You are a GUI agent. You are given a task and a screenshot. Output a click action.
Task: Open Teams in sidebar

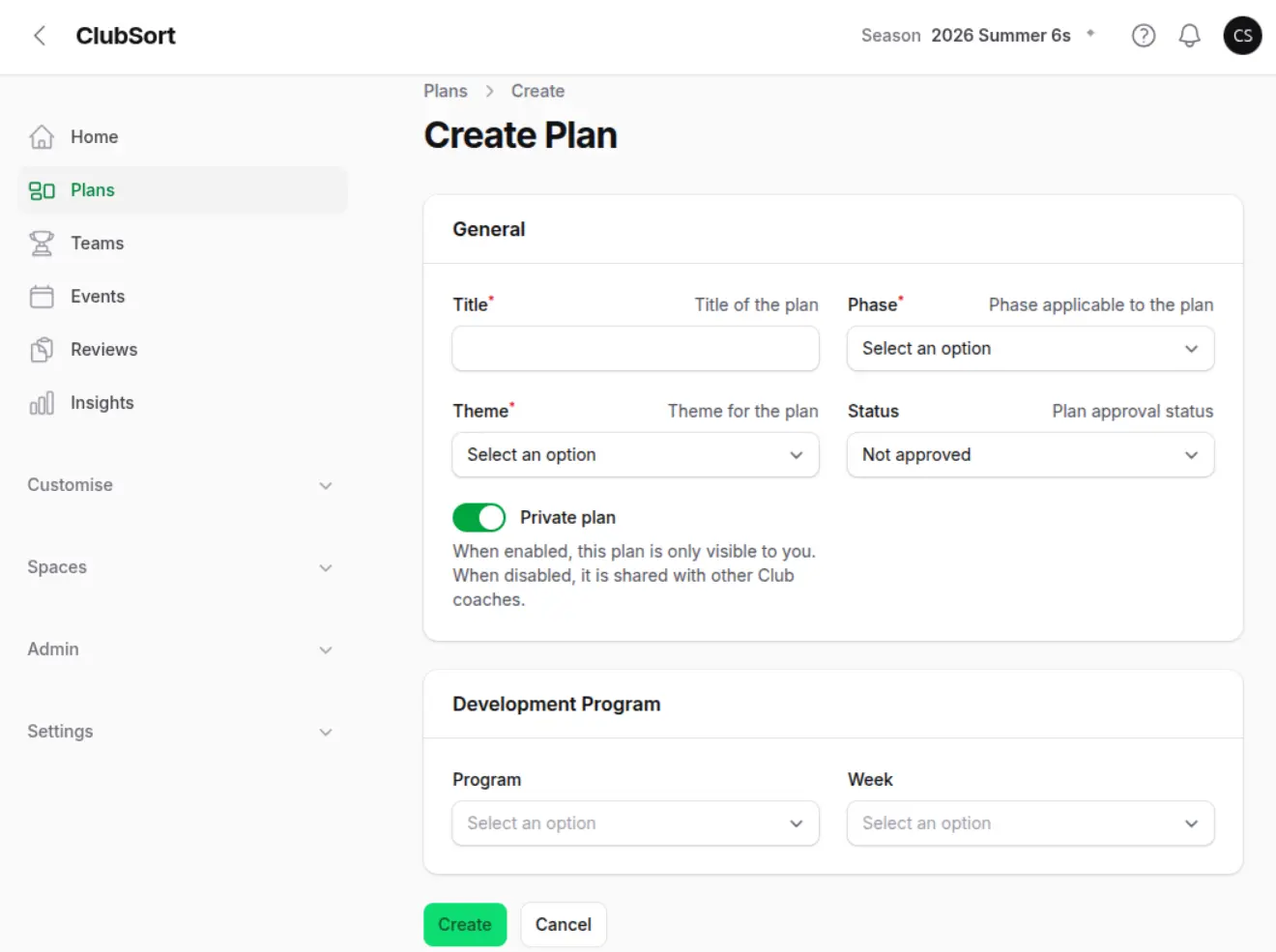[x=183, y=244]
